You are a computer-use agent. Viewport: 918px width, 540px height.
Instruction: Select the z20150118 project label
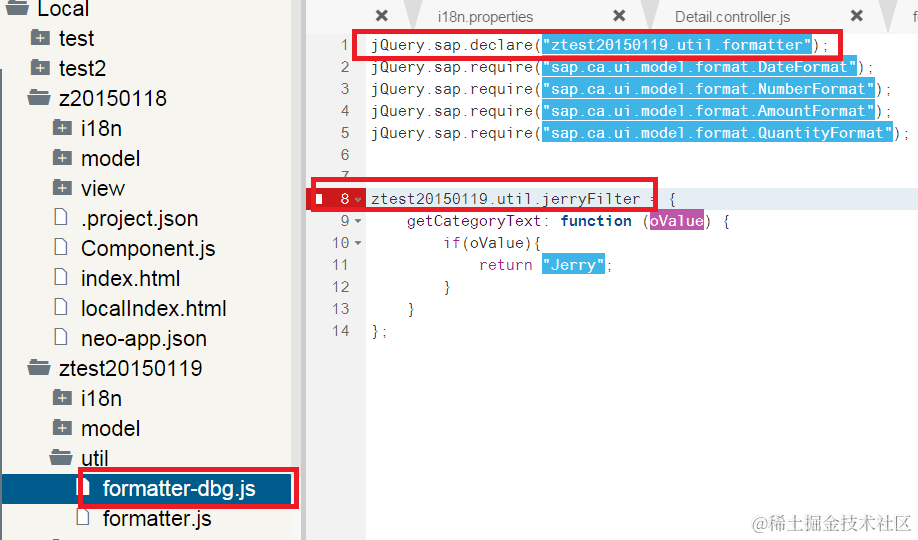click(113, 98)
